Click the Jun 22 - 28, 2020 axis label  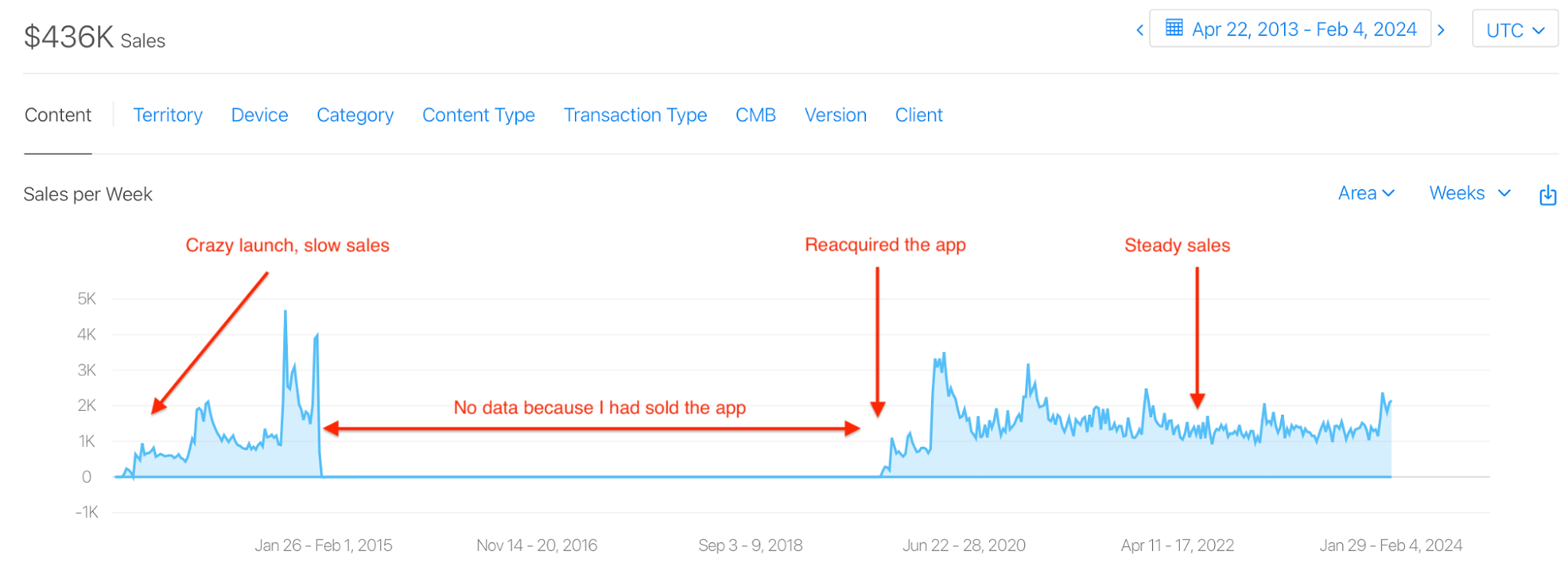coord(964,545)
